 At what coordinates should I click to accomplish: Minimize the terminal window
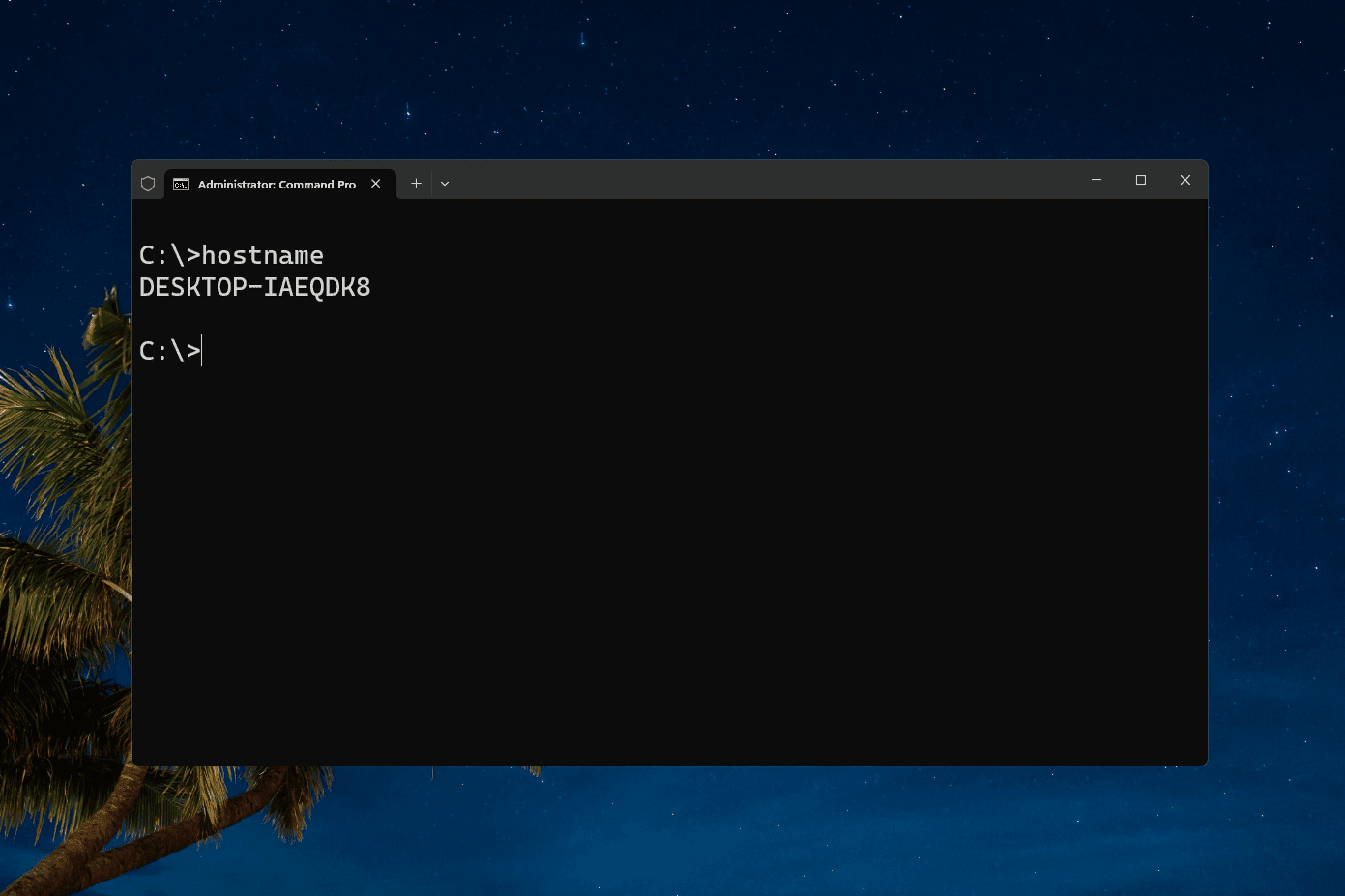[x=1096, y=180]
